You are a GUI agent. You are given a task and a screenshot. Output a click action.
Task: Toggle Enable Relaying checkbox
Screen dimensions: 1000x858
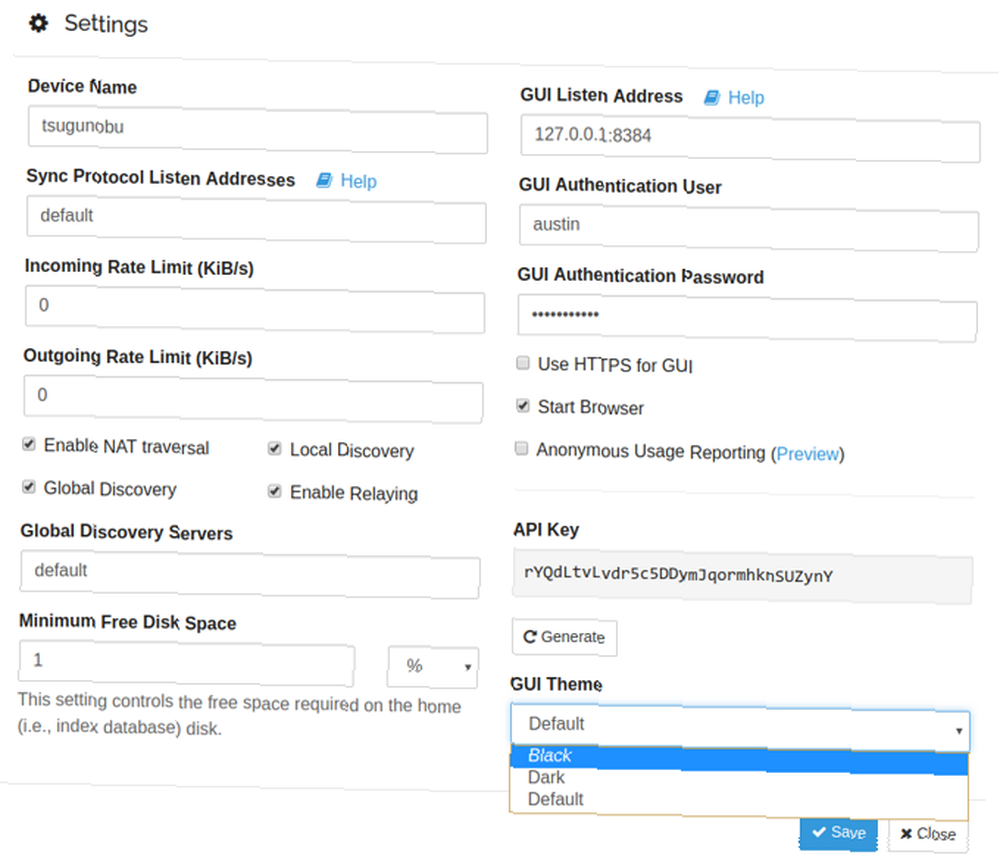pos(275,491)
